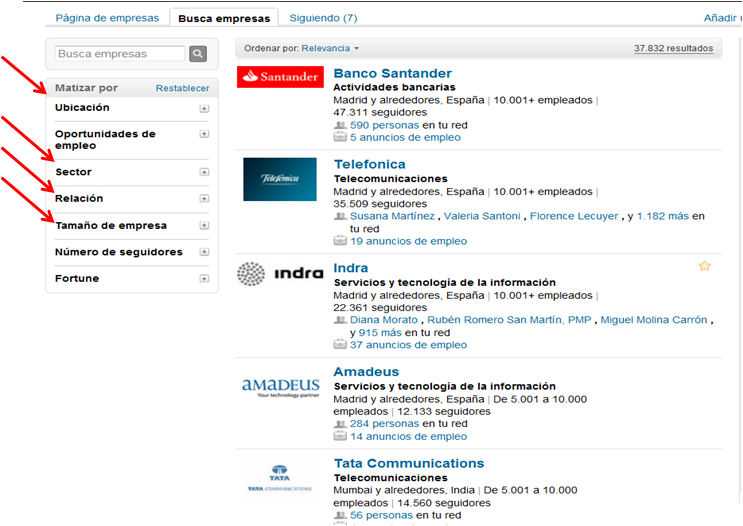
Task: Click the Añadir link at top right
Action: [x=722, y=18]
